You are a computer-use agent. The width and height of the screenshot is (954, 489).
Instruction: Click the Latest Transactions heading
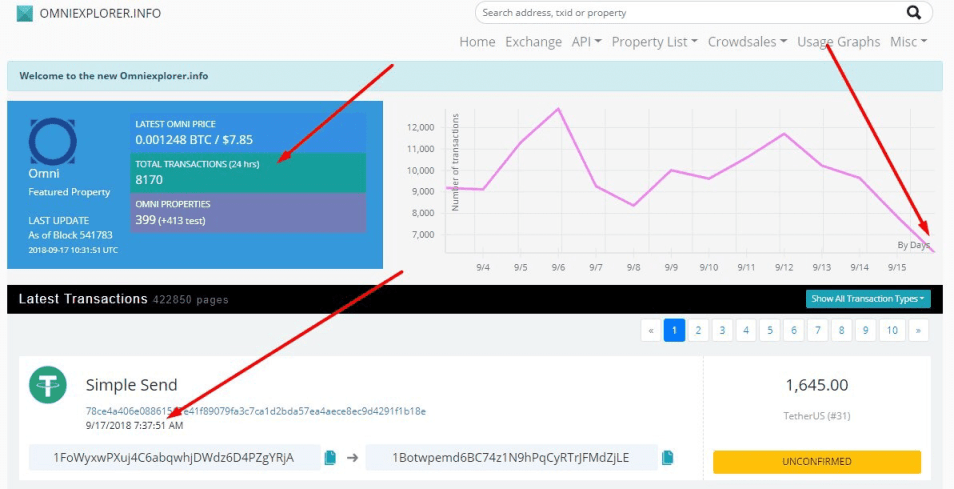83,299
